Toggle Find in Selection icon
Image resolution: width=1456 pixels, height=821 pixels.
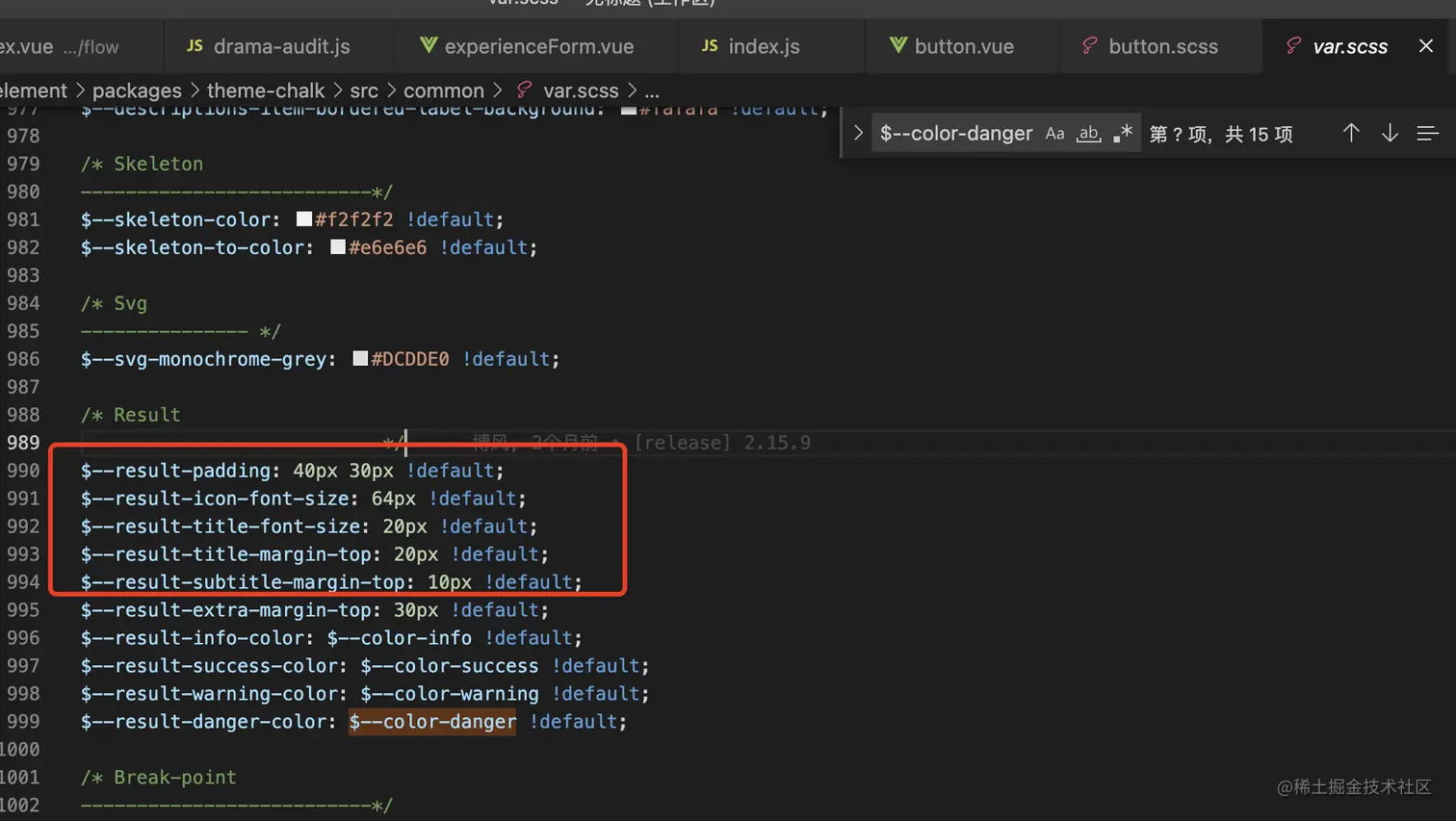point(1427,133)
